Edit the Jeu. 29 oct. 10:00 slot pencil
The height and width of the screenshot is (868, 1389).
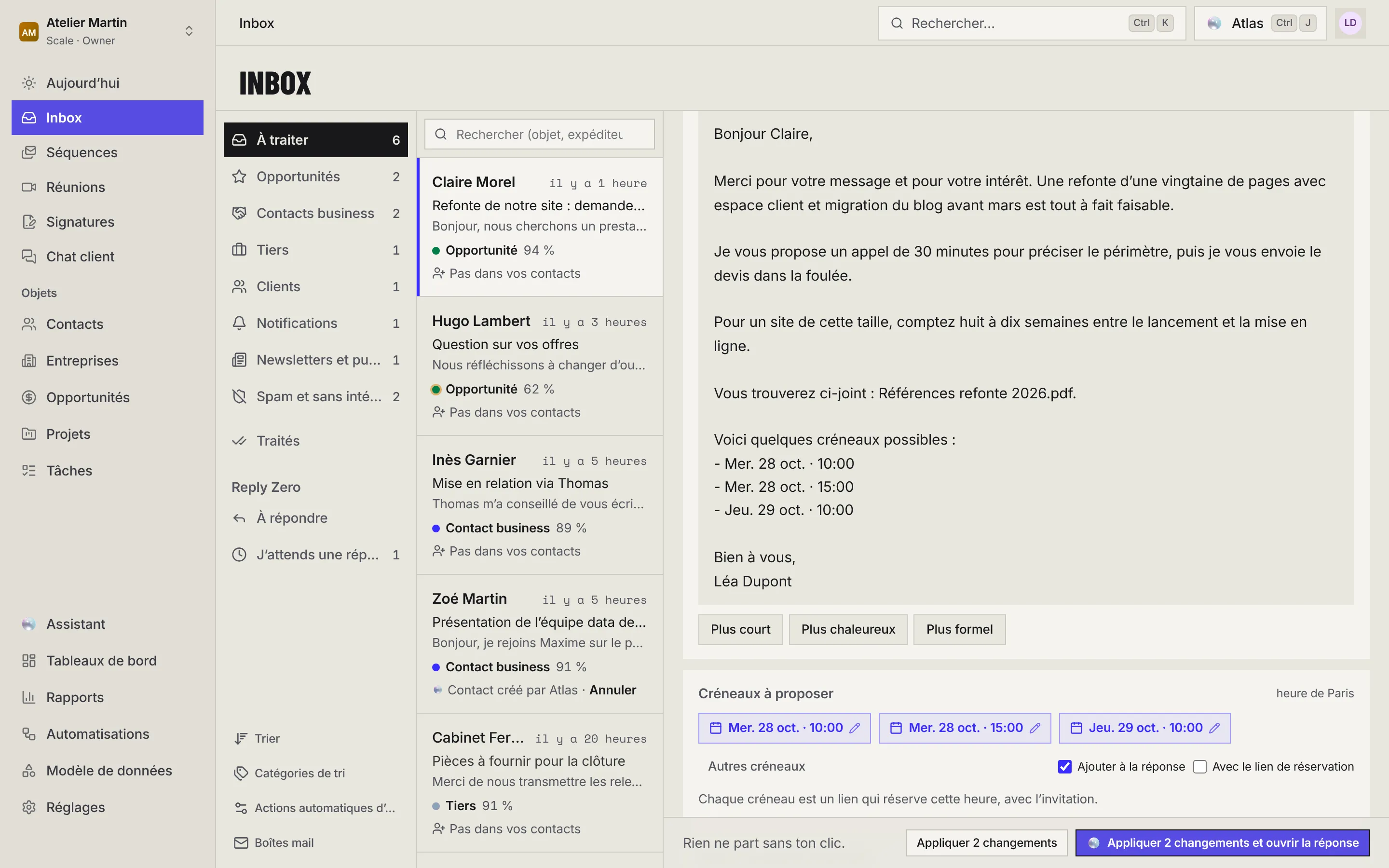1214,728
